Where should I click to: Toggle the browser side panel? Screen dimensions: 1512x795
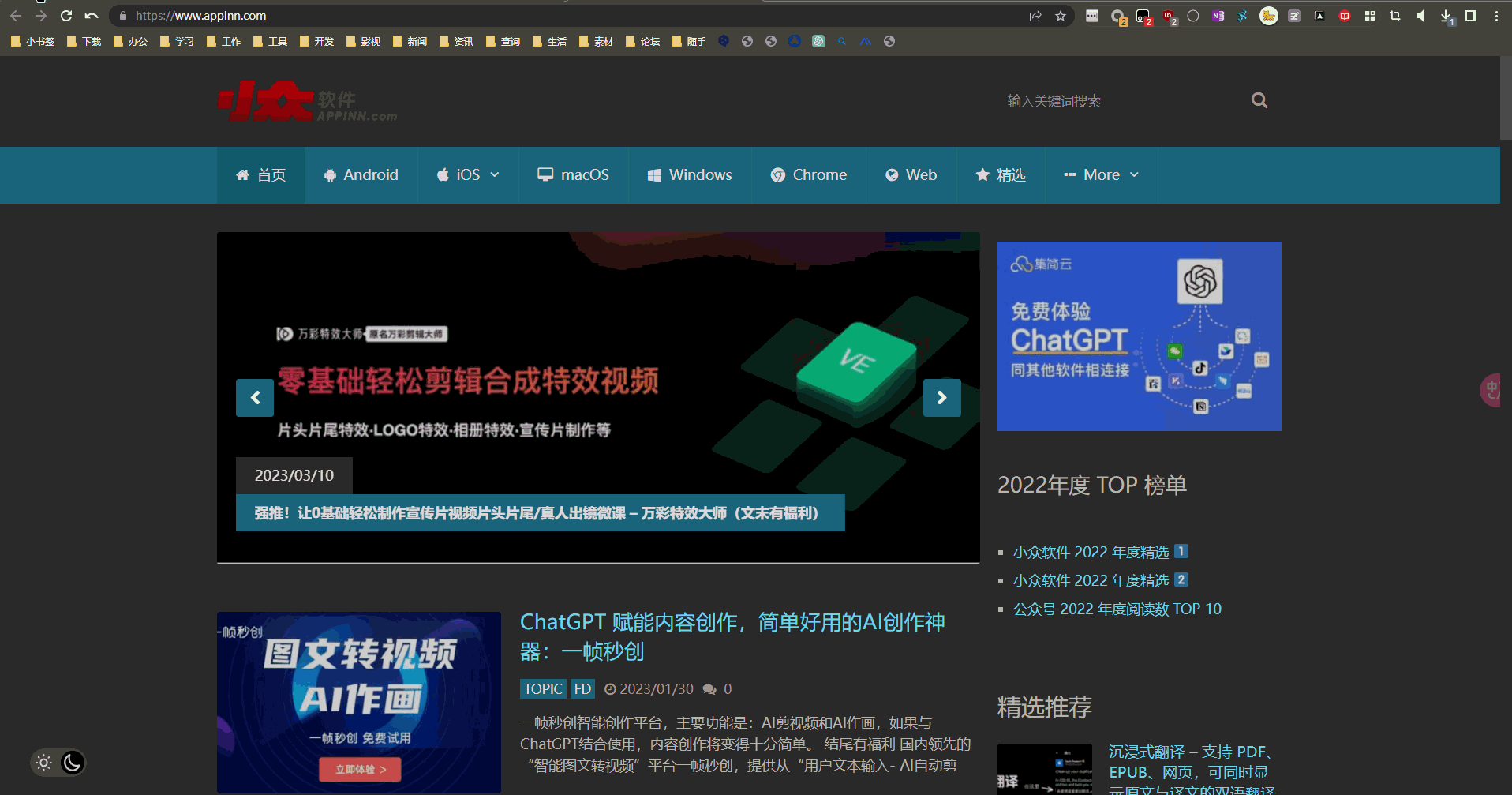point(1471,16)
